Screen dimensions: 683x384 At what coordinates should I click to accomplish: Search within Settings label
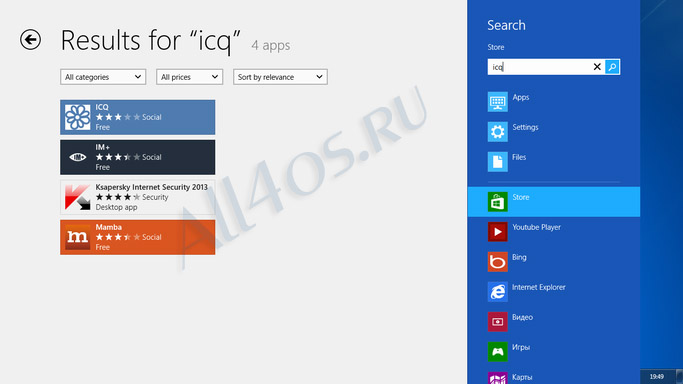pyautogui.click(x=525, y=127)
